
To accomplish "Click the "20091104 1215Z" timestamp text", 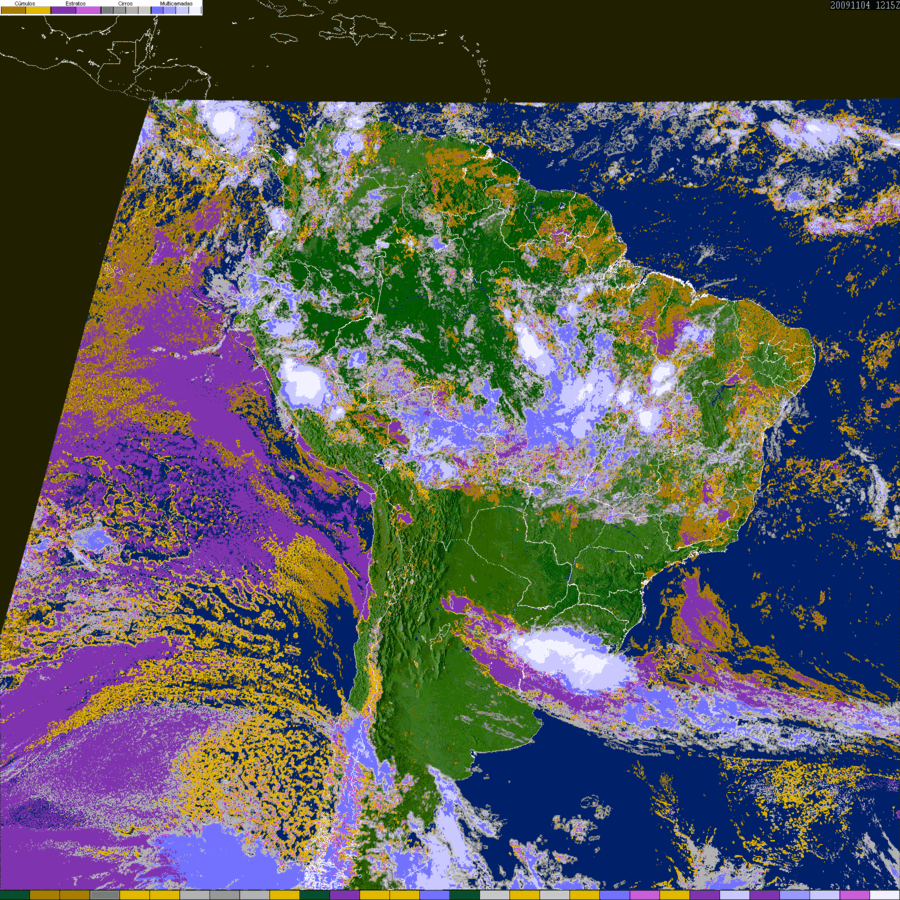I will click(x=864, y=5).
